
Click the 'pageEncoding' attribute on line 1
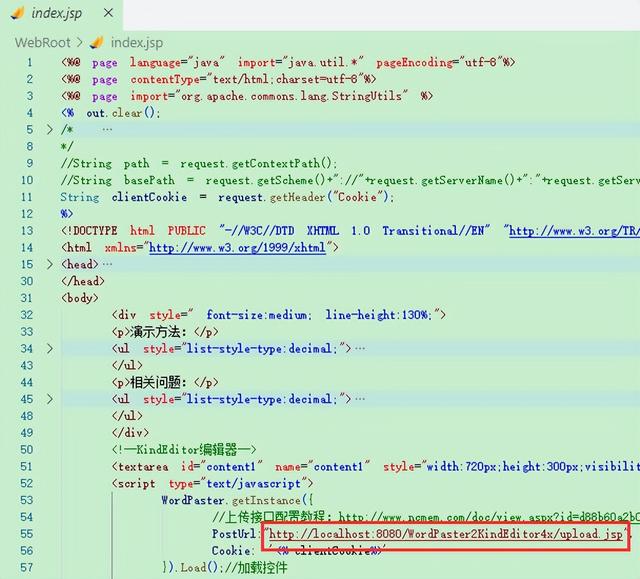tap(415, 62)
